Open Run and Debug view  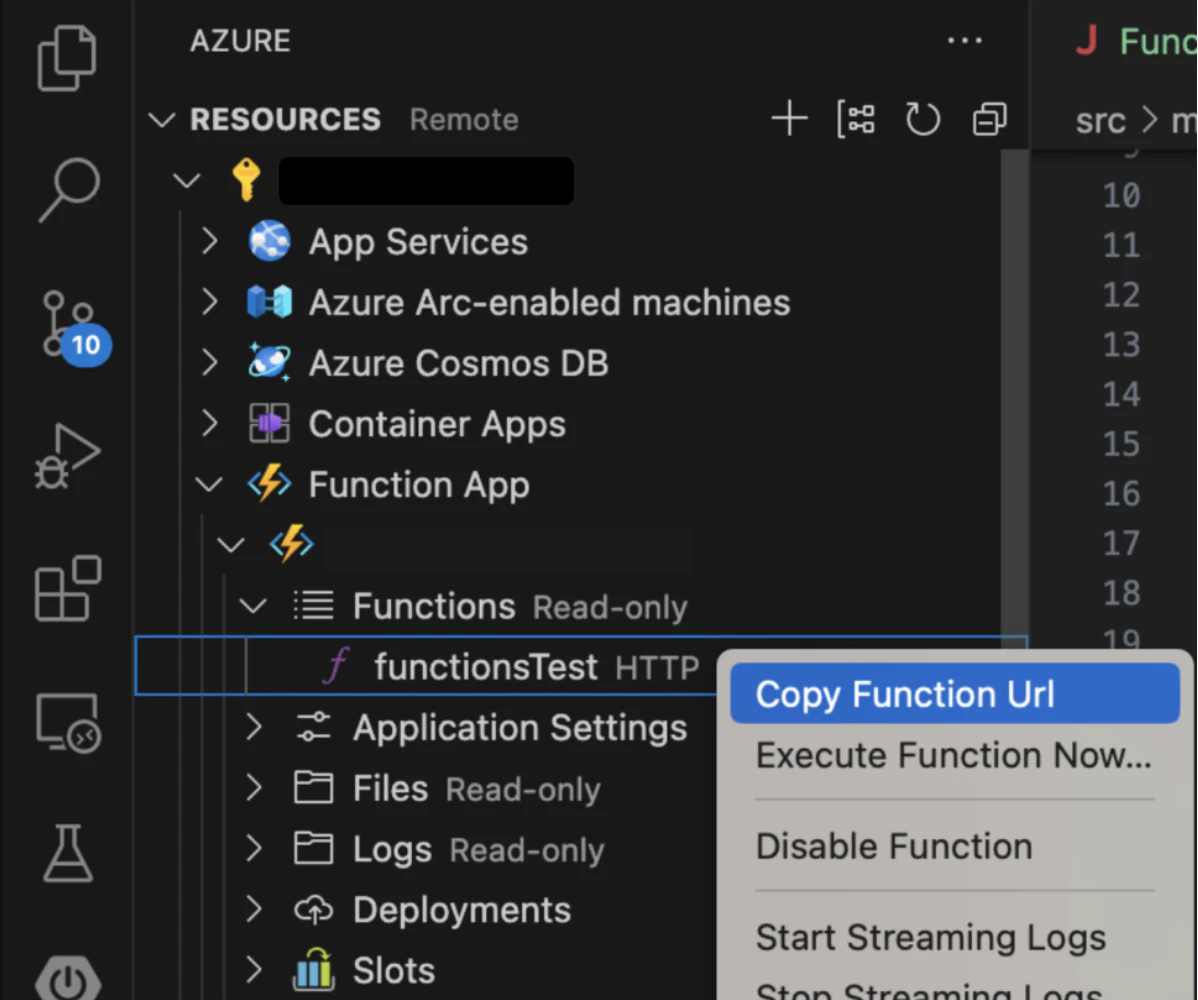coord(67,455)
